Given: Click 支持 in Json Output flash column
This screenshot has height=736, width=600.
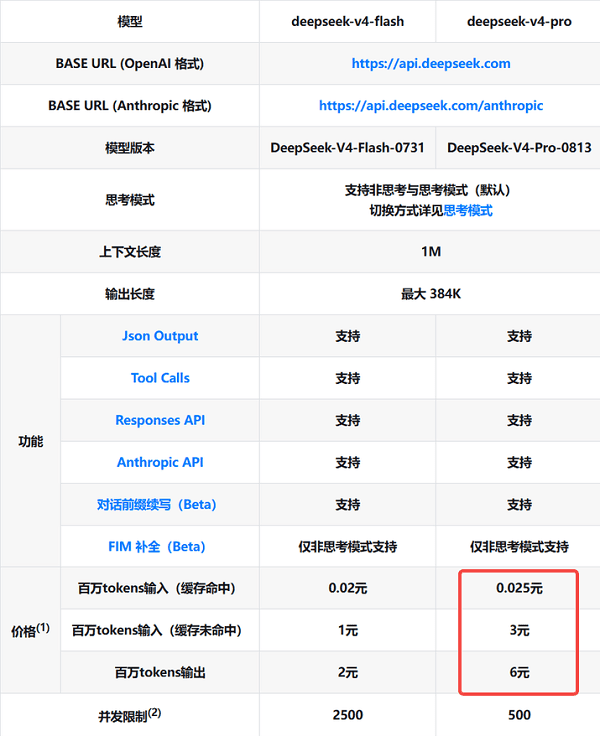Looking at the screenshot, I should (347, 336).
